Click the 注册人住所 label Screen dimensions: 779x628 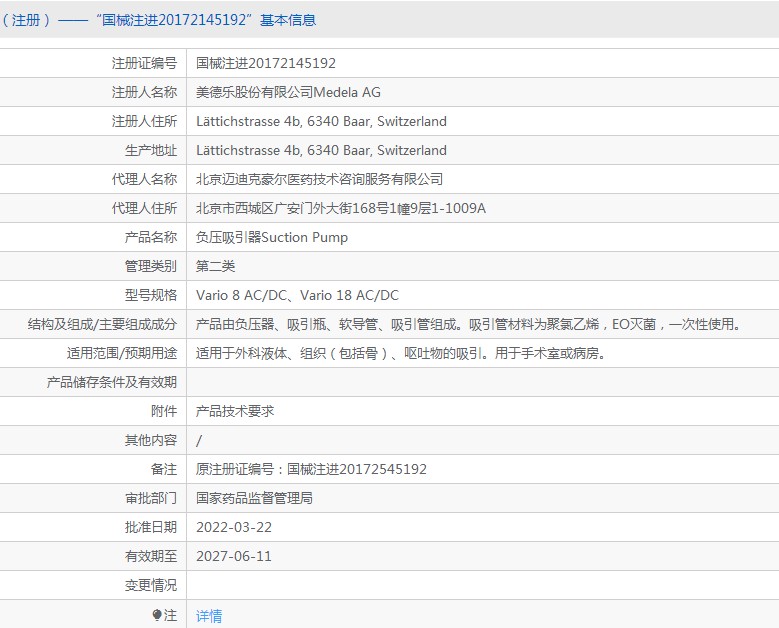(145, 121)
